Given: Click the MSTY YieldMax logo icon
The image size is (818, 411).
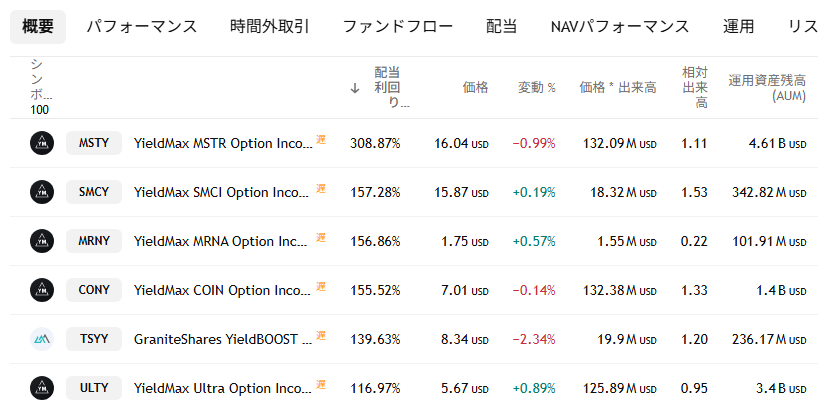Looking at the screenshot, I should (x=42, y=143).
